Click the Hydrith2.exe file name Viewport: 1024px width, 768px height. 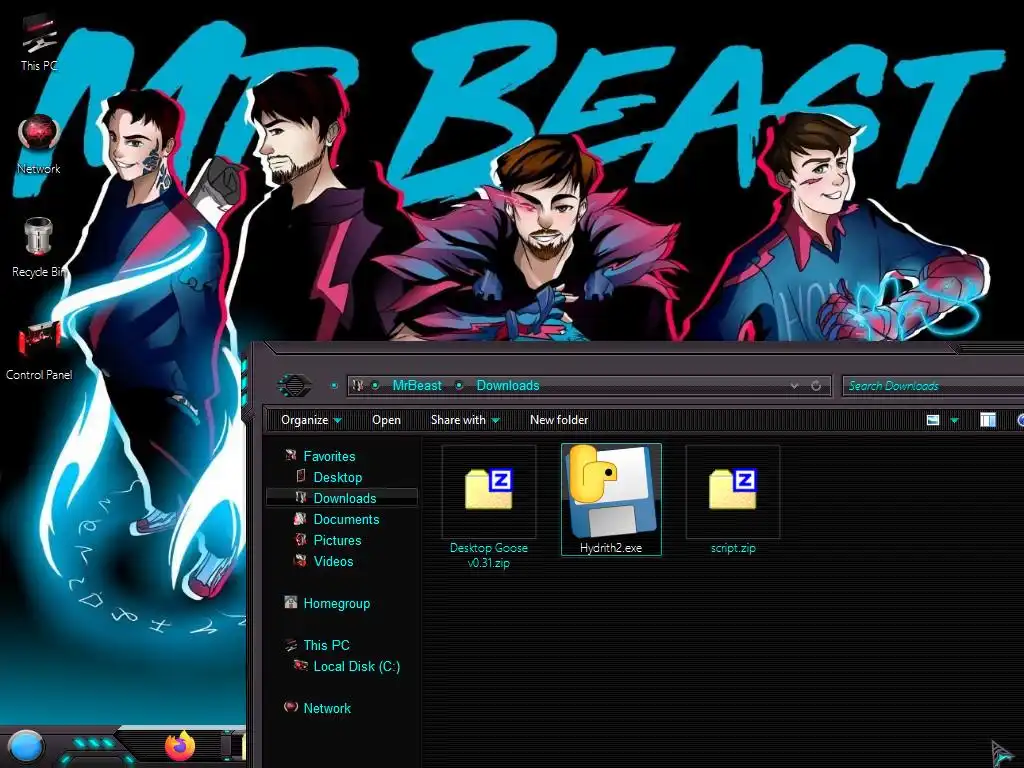tap(611, 547)
